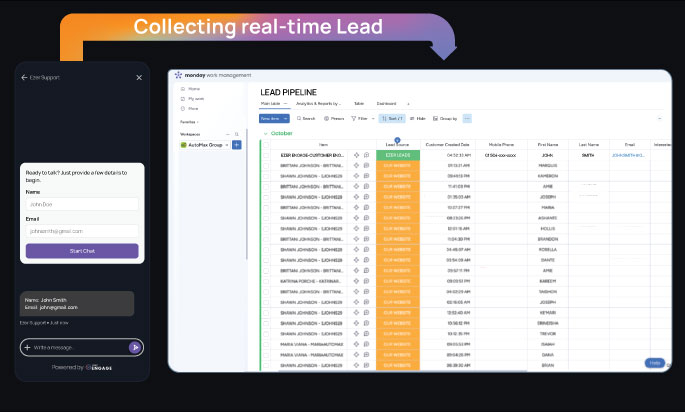Send the chat message with the arrow button

[x=135, y=347]
